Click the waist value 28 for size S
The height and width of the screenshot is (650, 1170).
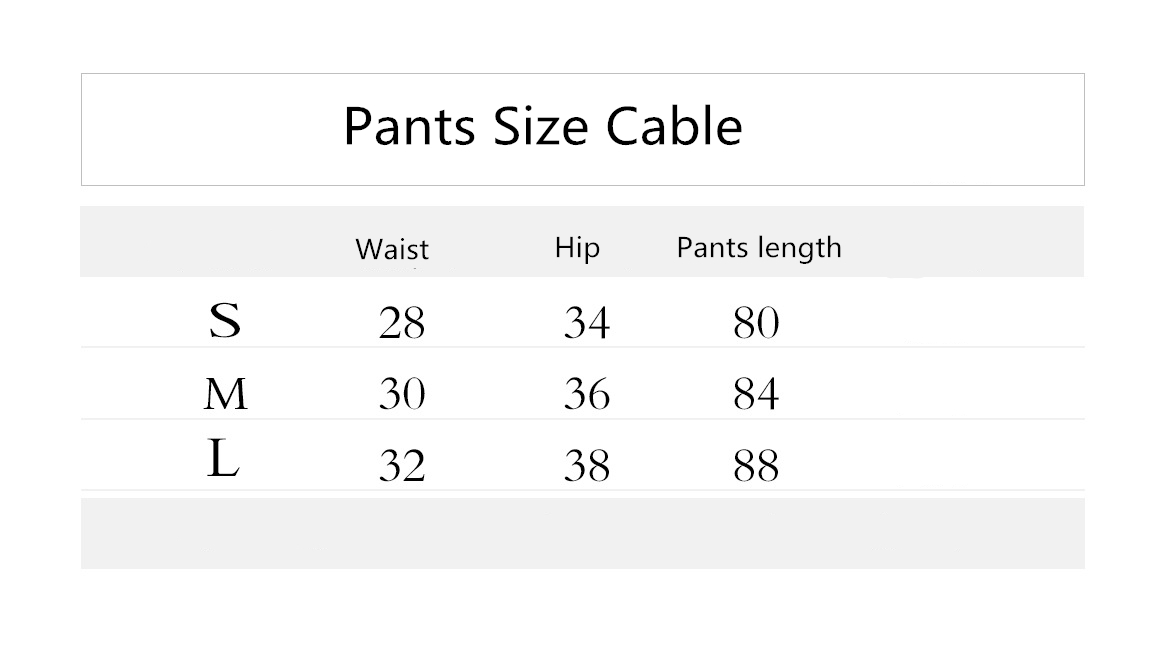click(402, 323)
